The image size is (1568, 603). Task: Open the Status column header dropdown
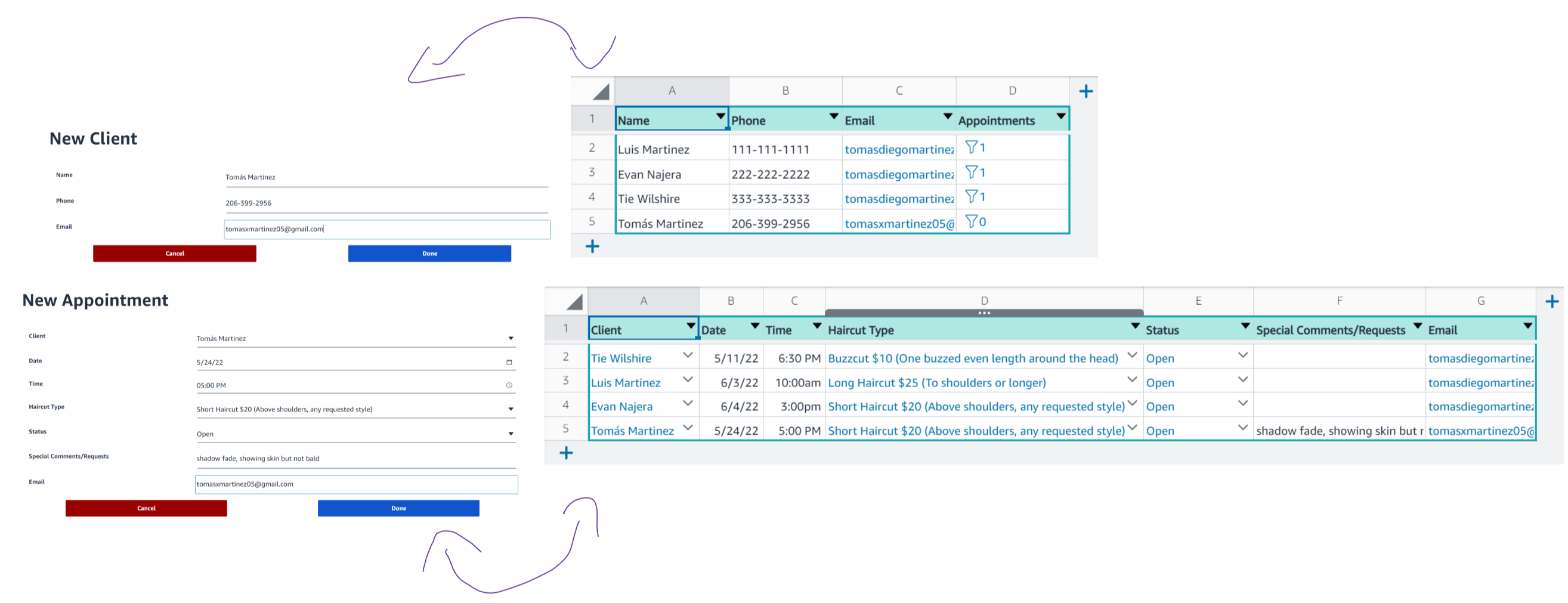pyautogui.click(x=1245, y=326)
